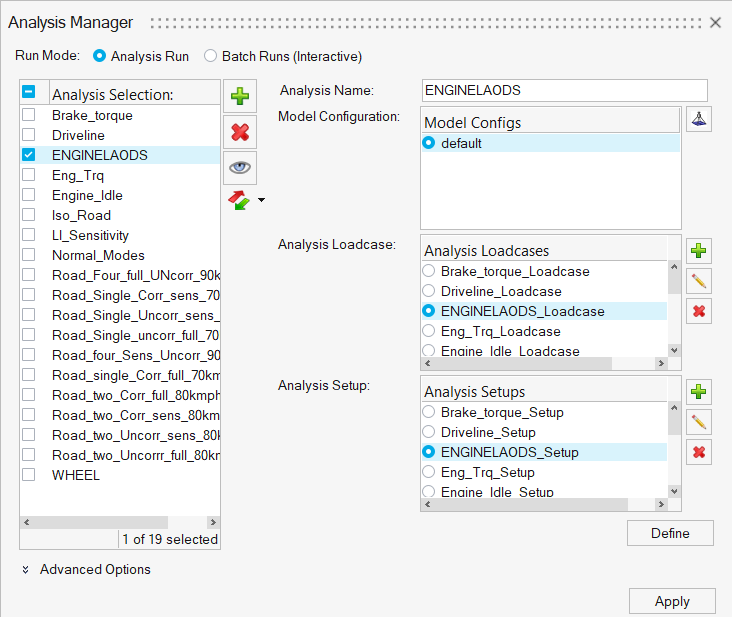Add a new analysis with the green plus icon beside Analysis Selection
Image resolution: width=732 pixels, height=617 pixels.
coord(240,96)
